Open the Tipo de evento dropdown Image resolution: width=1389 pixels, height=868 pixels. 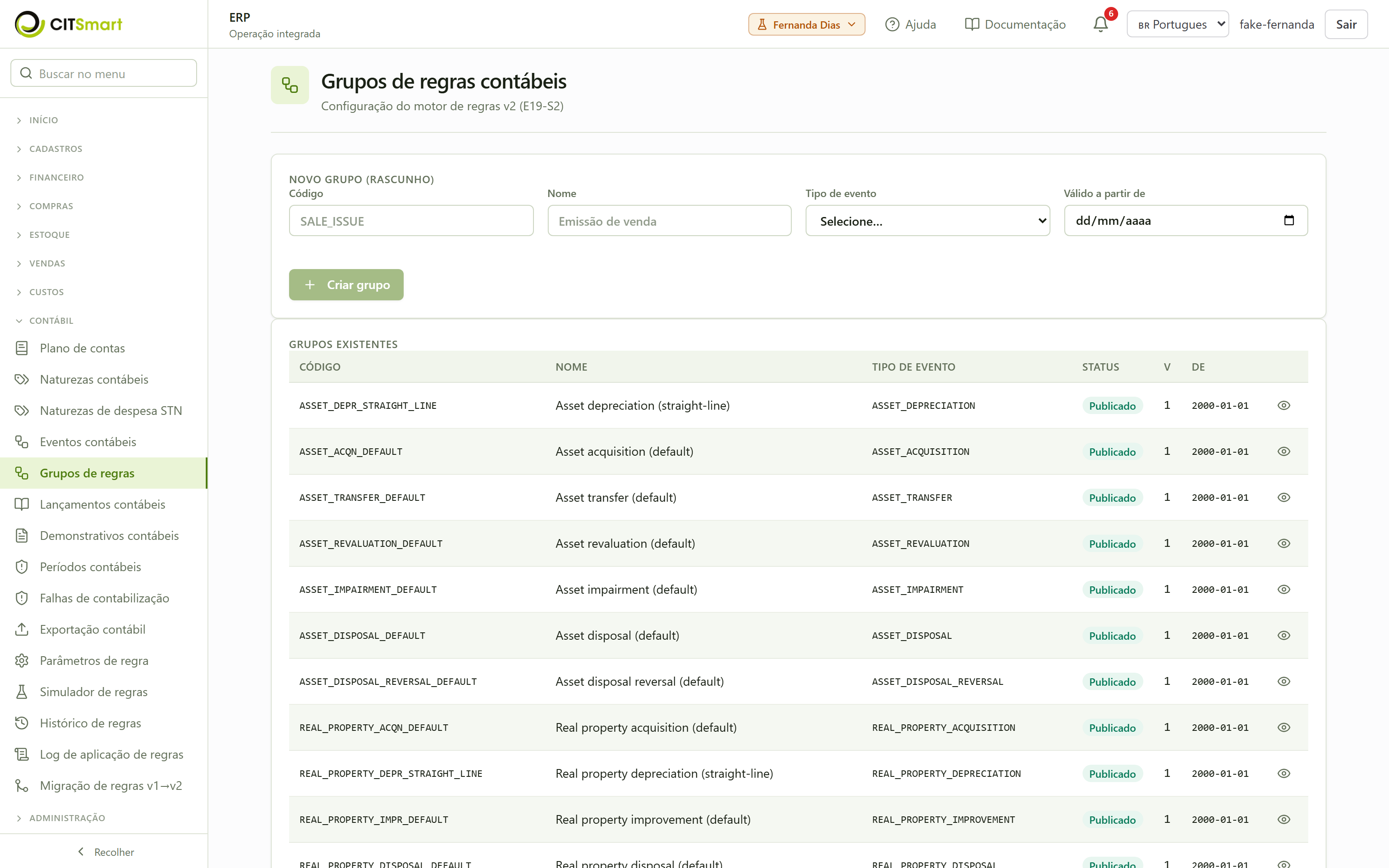tap(928, 220)
